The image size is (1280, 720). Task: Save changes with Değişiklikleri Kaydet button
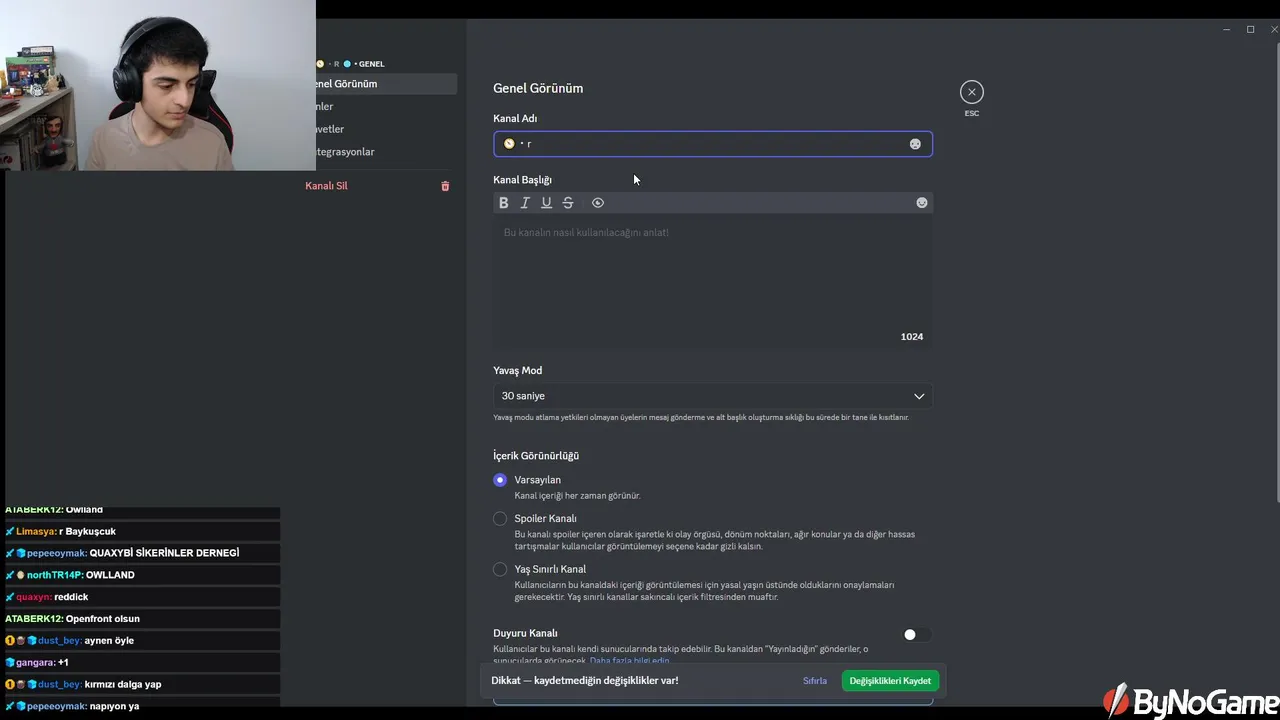click(890, 681)
